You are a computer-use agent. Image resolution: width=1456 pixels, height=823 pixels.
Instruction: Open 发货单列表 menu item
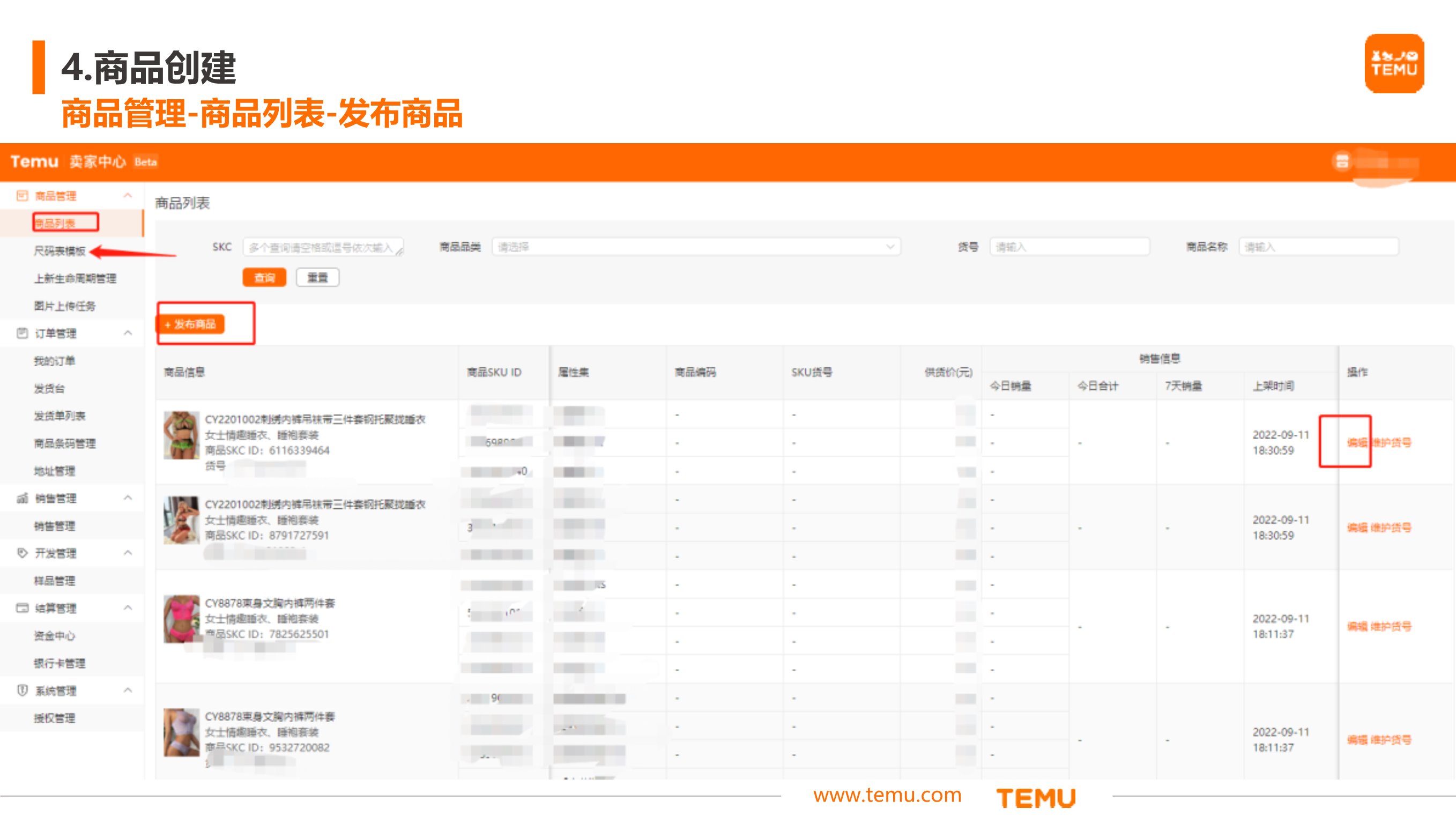coord(60,416)
